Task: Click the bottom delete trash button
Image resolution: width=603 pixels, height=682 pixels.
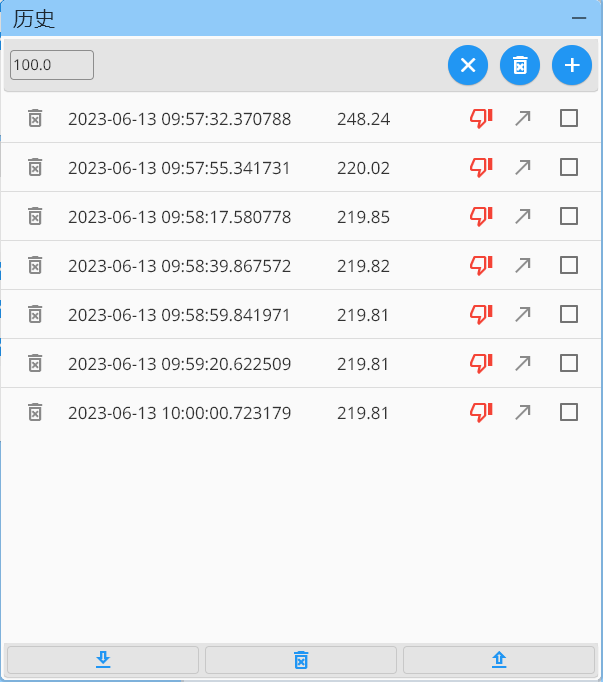Action: point(301,660)
